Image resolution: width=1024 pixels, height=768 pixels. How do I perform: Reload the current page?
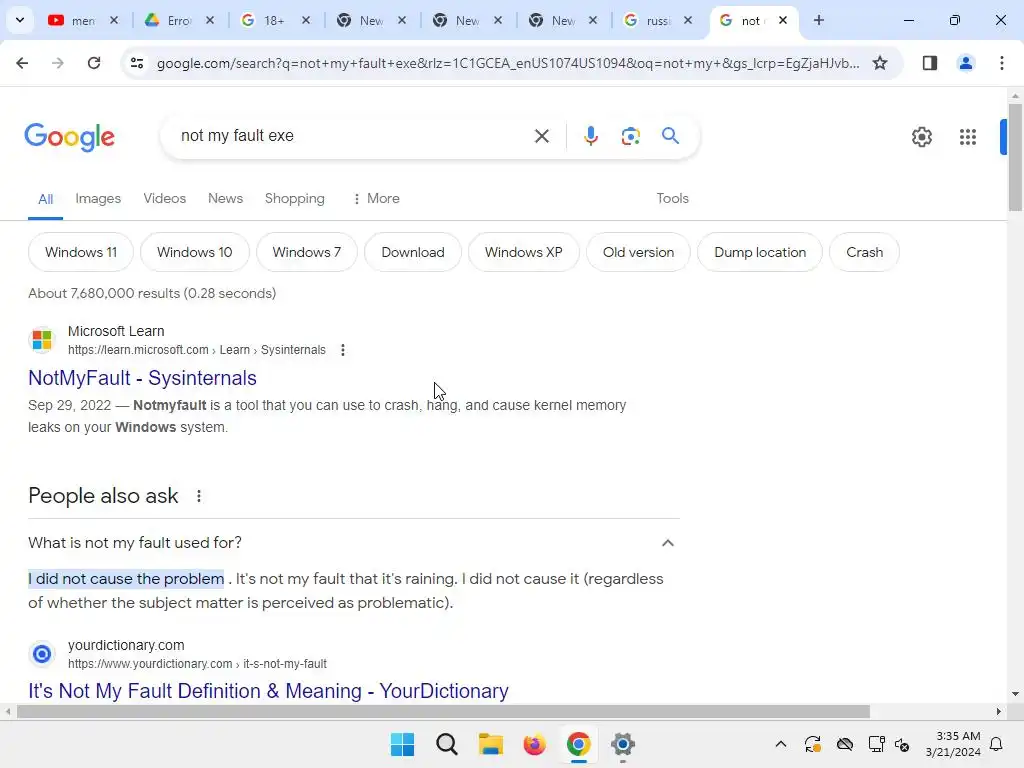coord(94,63)
